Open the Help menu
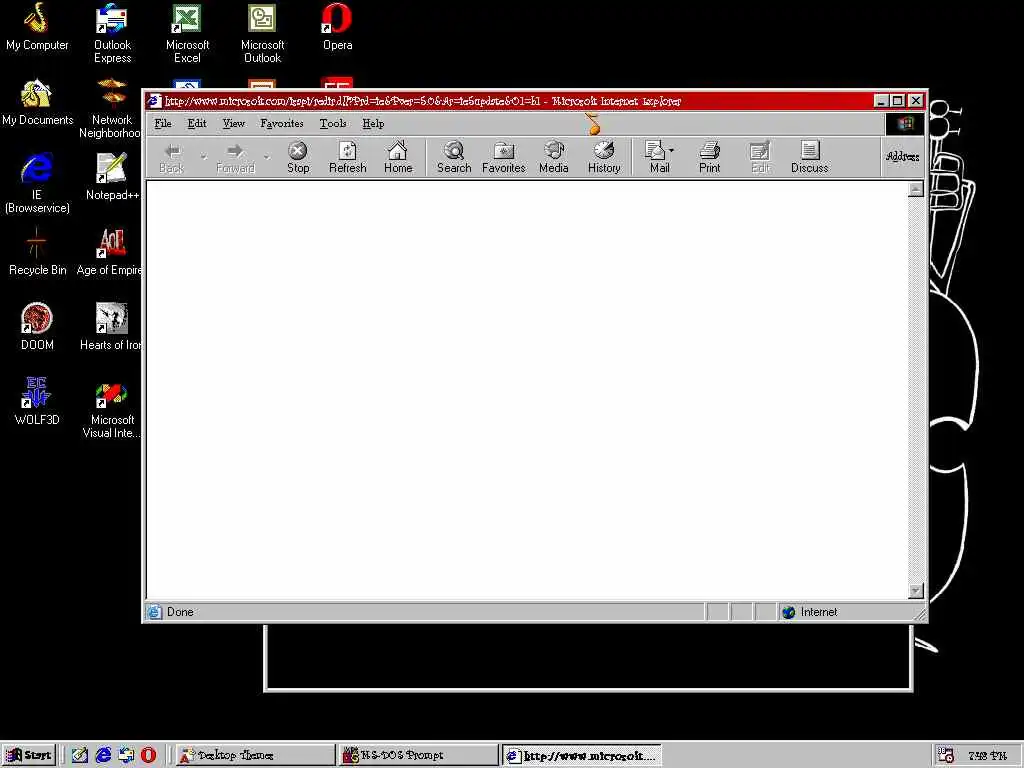Viewport: 1024px width, 768px height. (x=373, y=123)
